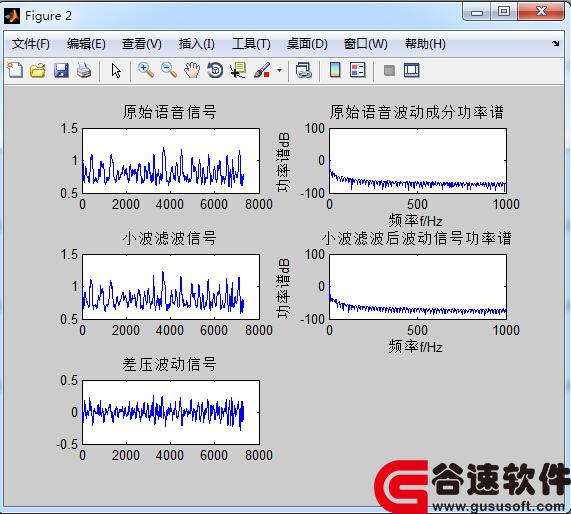The image size is (571, 514).
Task: Open the 编辑(E) menu
Action: click(86, 44)
